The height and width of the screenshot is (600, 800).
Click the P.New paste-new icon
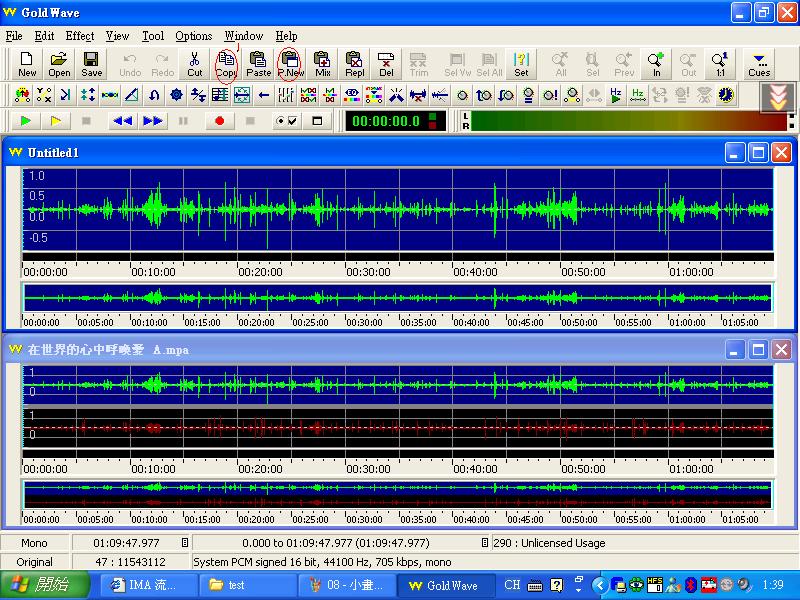click(x=290, y=64)
